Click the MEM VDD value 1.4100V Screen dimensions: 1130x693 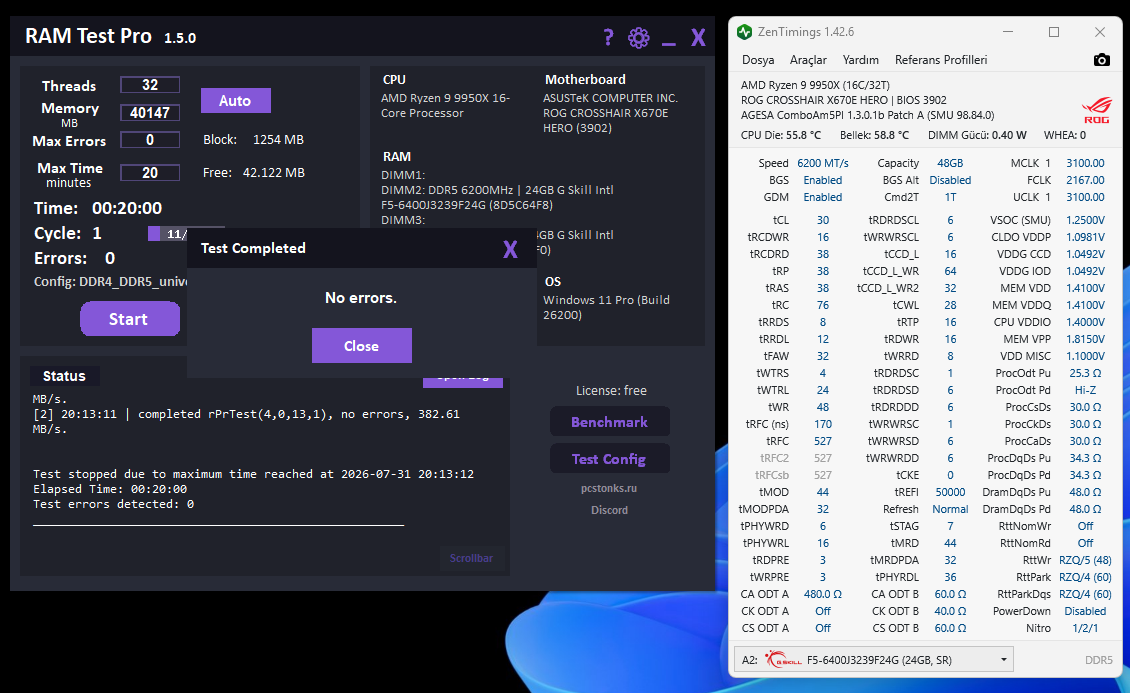(x=1085, y=288)
